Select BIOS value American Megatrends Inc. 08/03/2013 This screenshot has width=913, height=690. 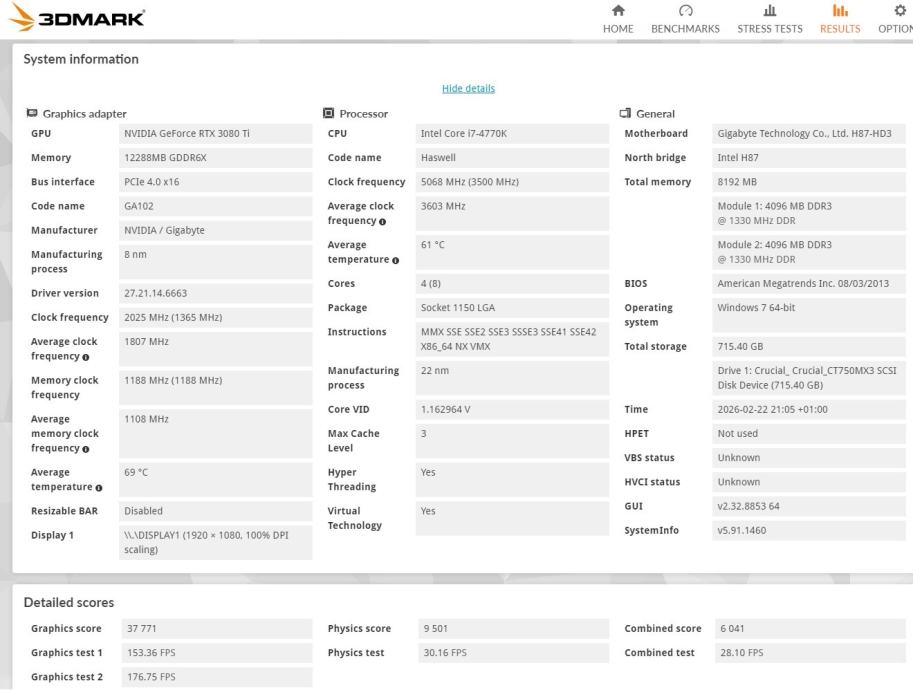[809, 284]
